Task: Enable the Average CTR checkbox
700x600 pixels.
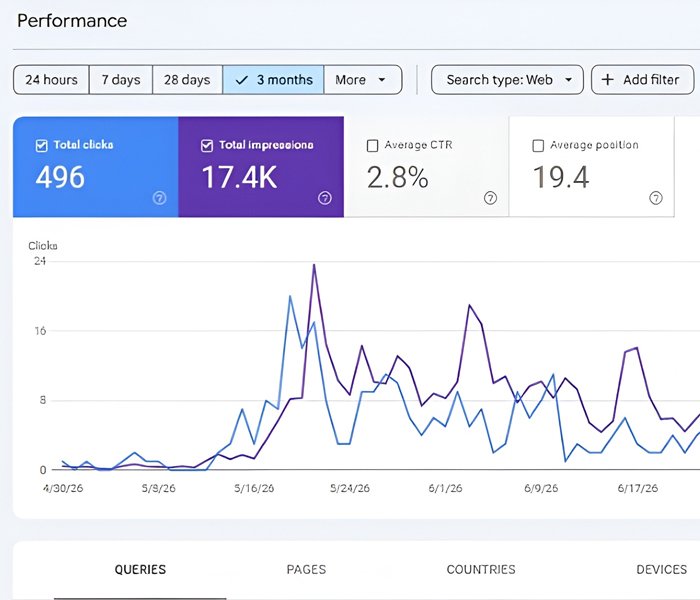Action: 372,146
